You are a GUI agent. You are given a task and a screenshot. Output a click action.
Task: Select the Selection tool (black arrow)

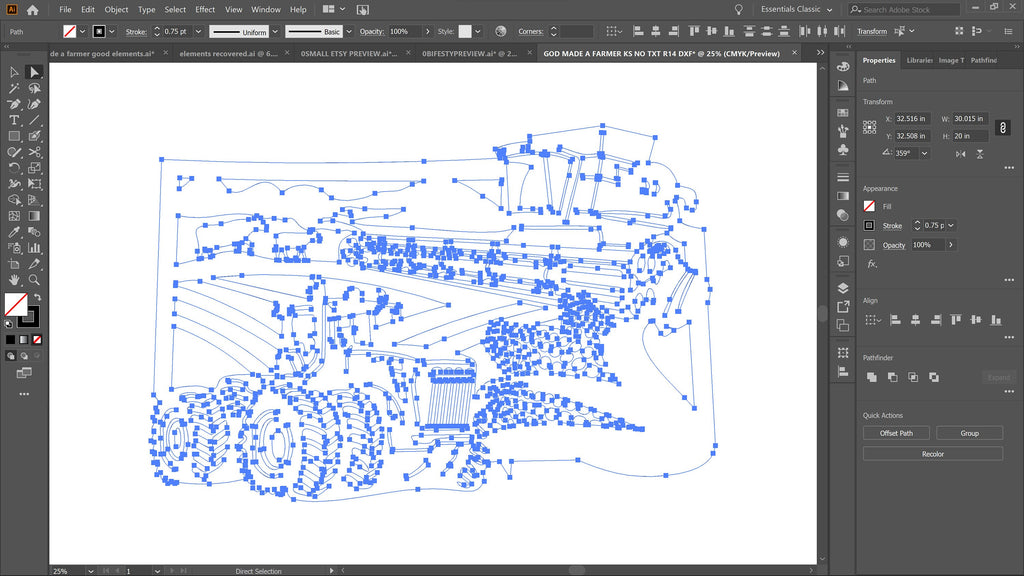coord(14,72)
